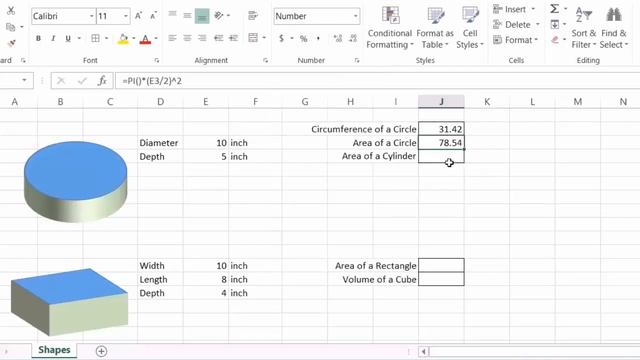Click AutoSum sigma icon
Screen dimensions: 640x360
(554, 9)
